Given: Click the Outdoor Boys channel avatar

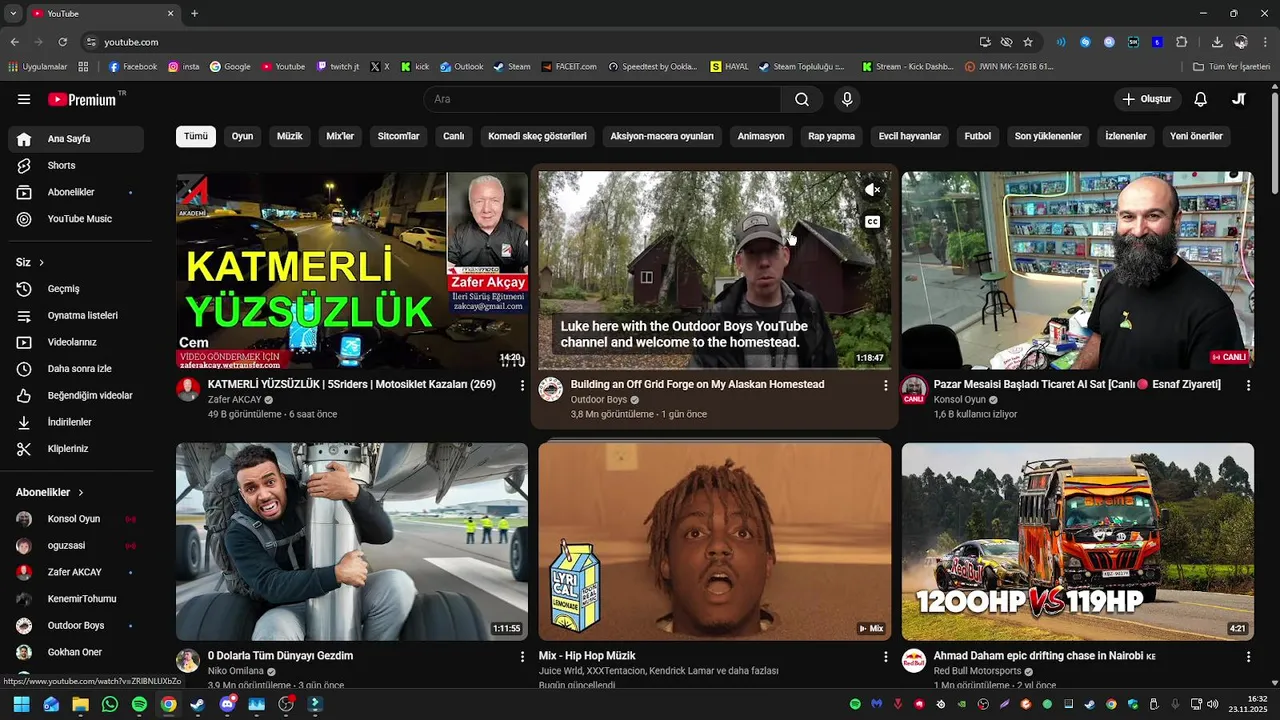Looking at the screenshot, I should [551, 390].
